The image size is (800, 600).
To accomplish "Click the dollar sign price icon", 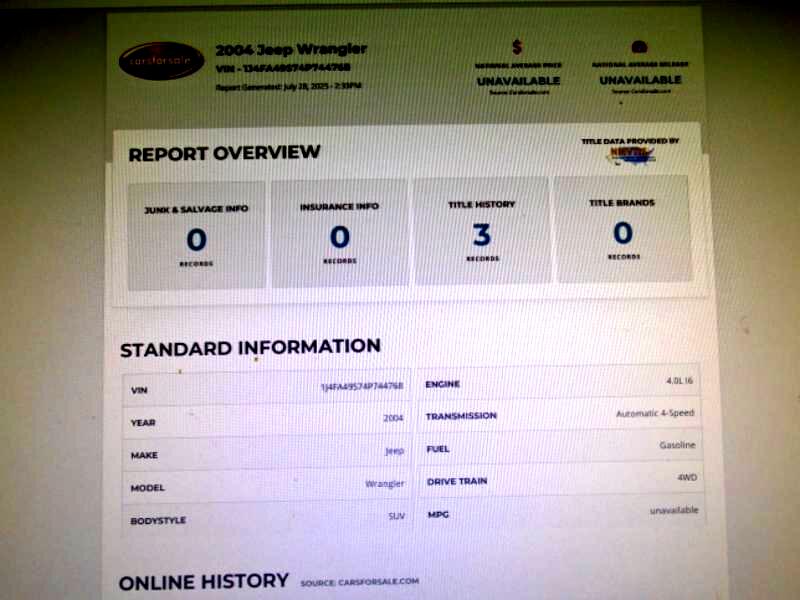I will click(x=517, y=47).
